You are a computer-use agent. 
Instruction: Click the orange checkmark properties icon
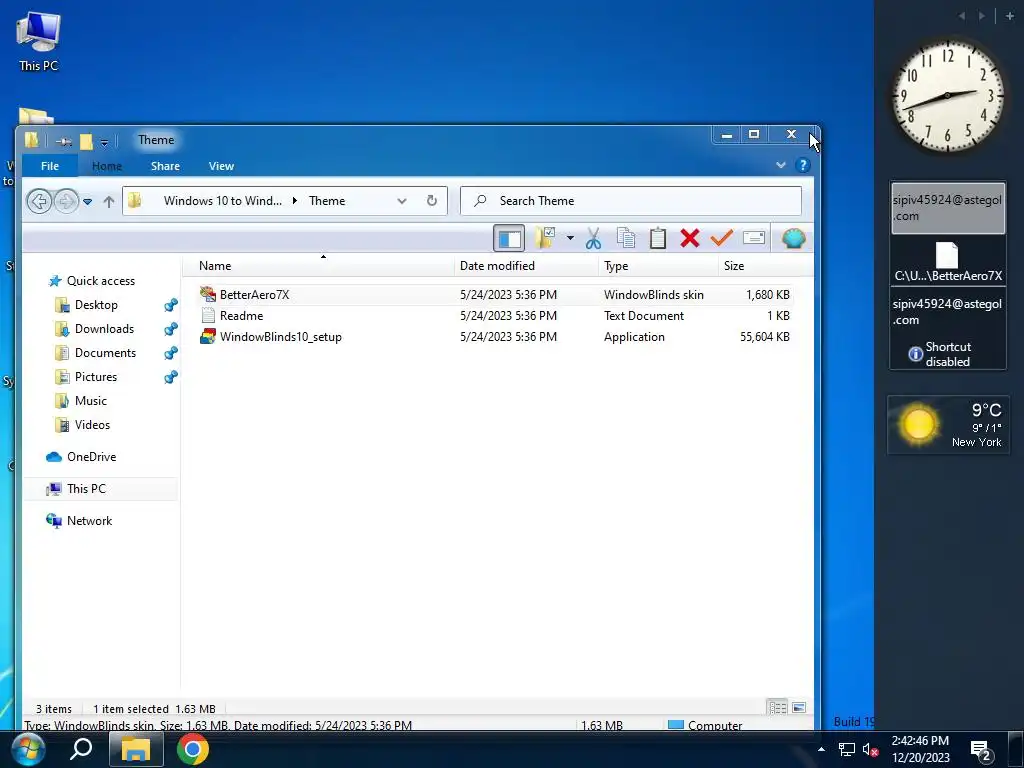tap(722, 238)
